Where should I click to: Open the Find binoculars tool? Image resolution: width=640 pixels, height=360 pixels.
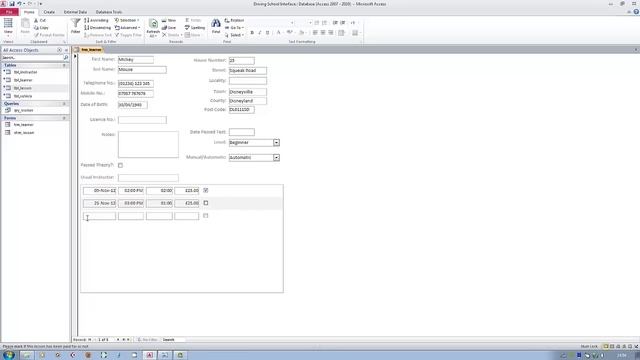pos(216,26)
